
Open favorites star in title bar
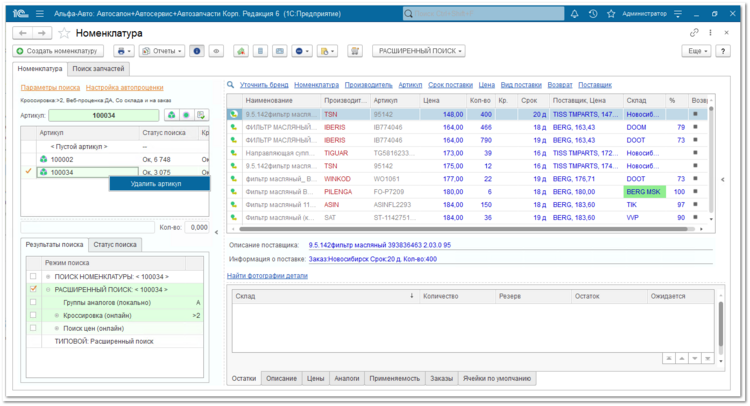[611, 14]
